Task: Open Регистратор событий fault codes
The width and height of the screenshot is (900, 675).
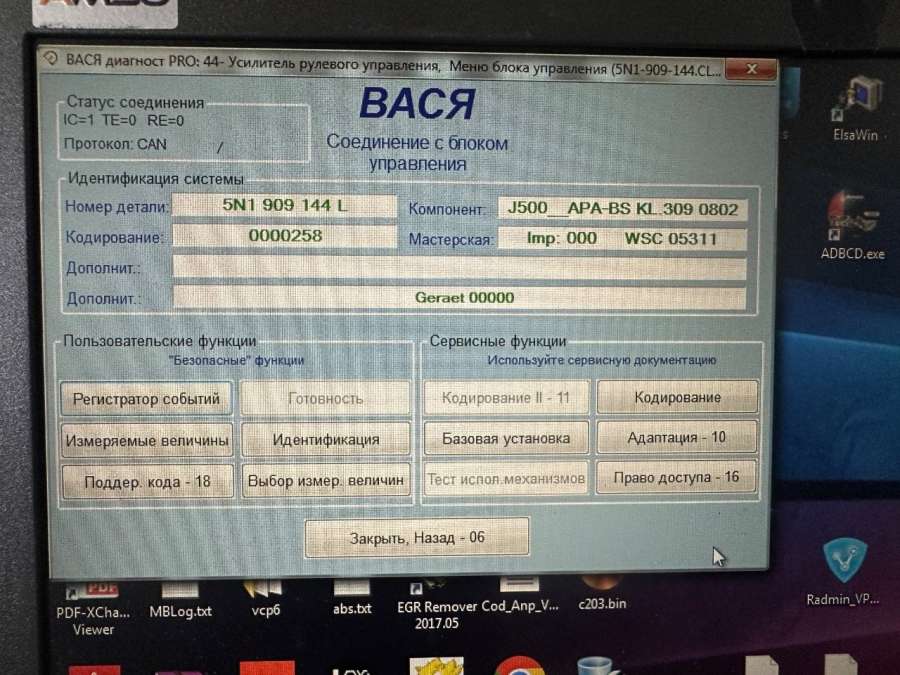Action: (x=146, y=398)
